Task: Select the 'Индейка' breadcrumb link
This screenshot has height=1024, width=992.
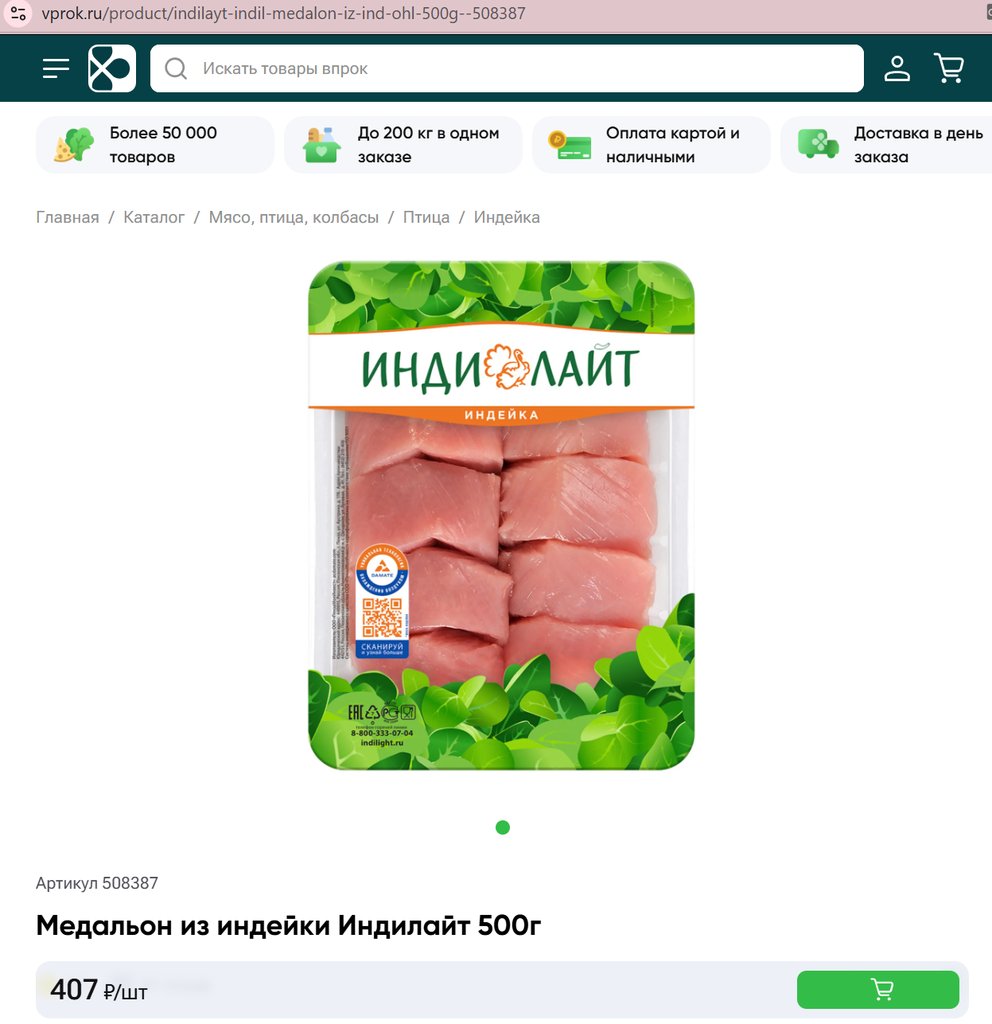Action: (x=507, y=217)
